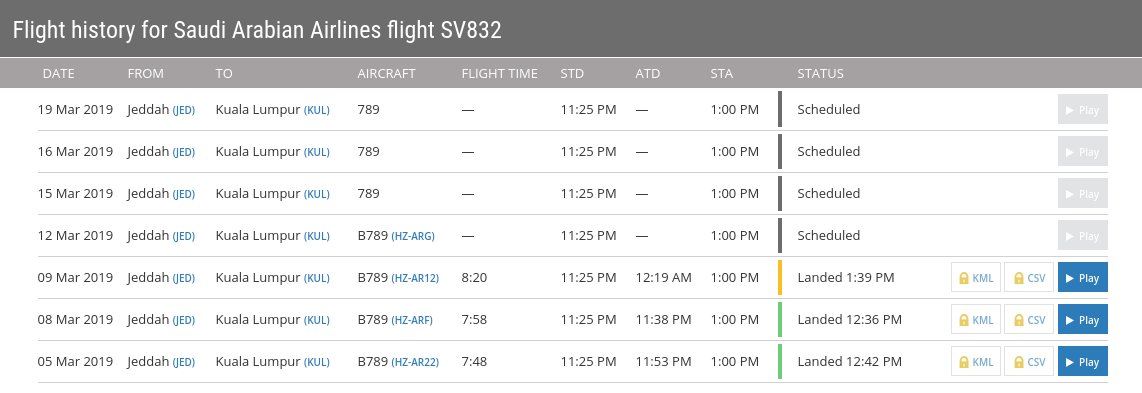Download KML for 09 Mar 2019 flight
Viewport: 1142px width, 393px height.
tap(976, 277)
